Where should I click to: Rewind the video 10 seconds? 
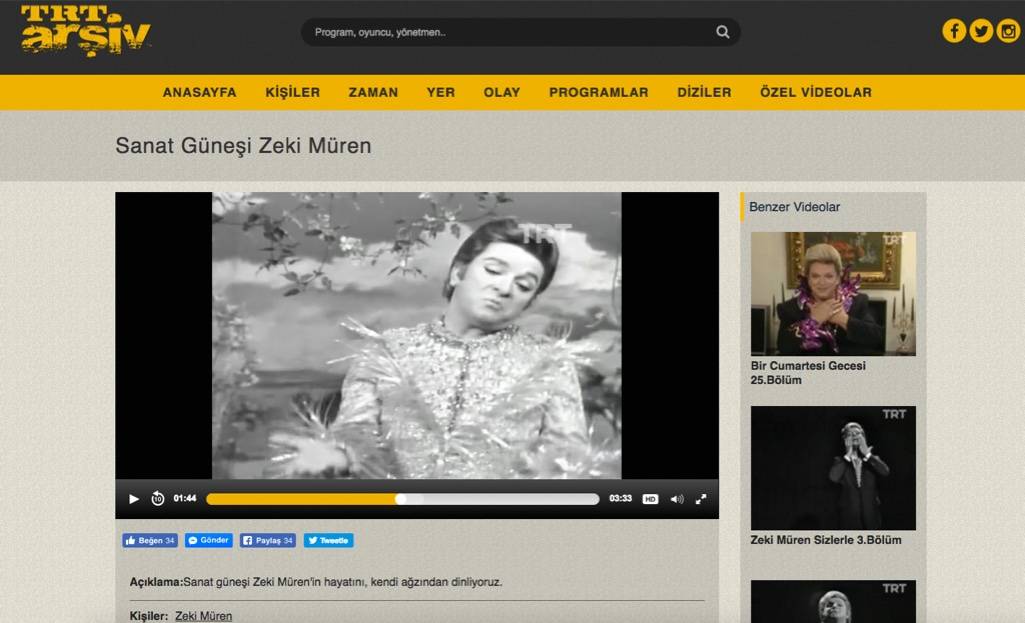point(158,499)
